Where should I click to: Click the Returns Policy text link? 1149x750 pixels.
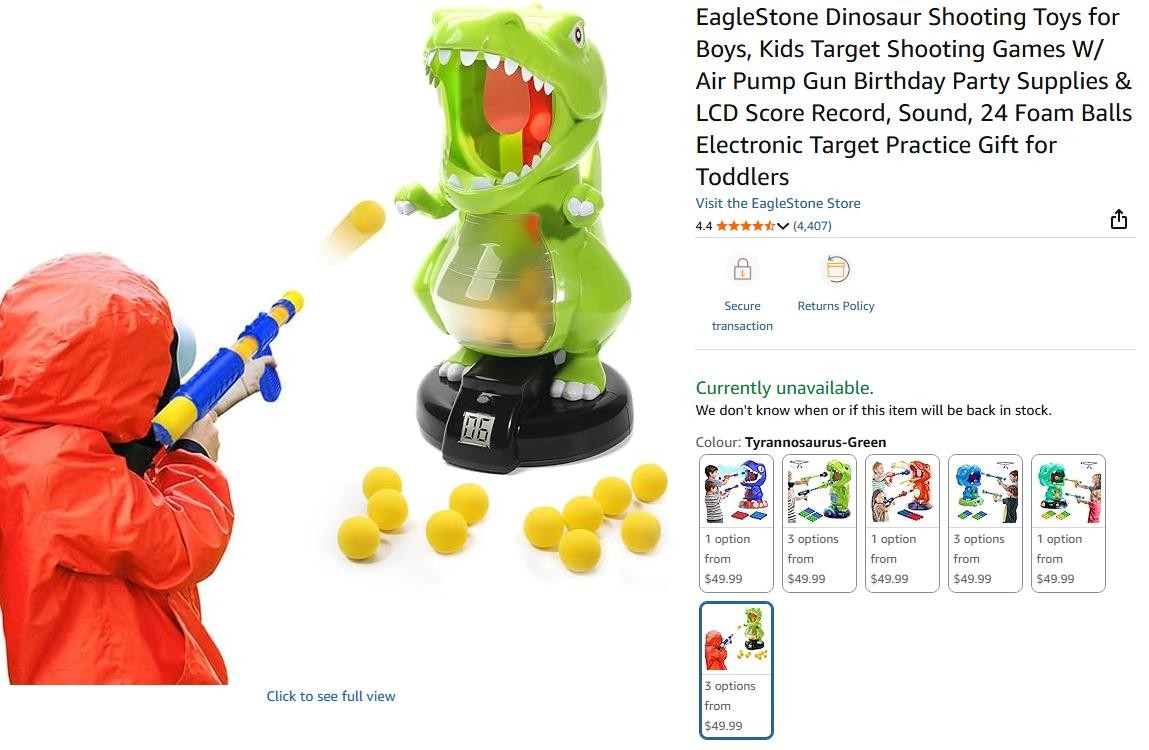836,306
